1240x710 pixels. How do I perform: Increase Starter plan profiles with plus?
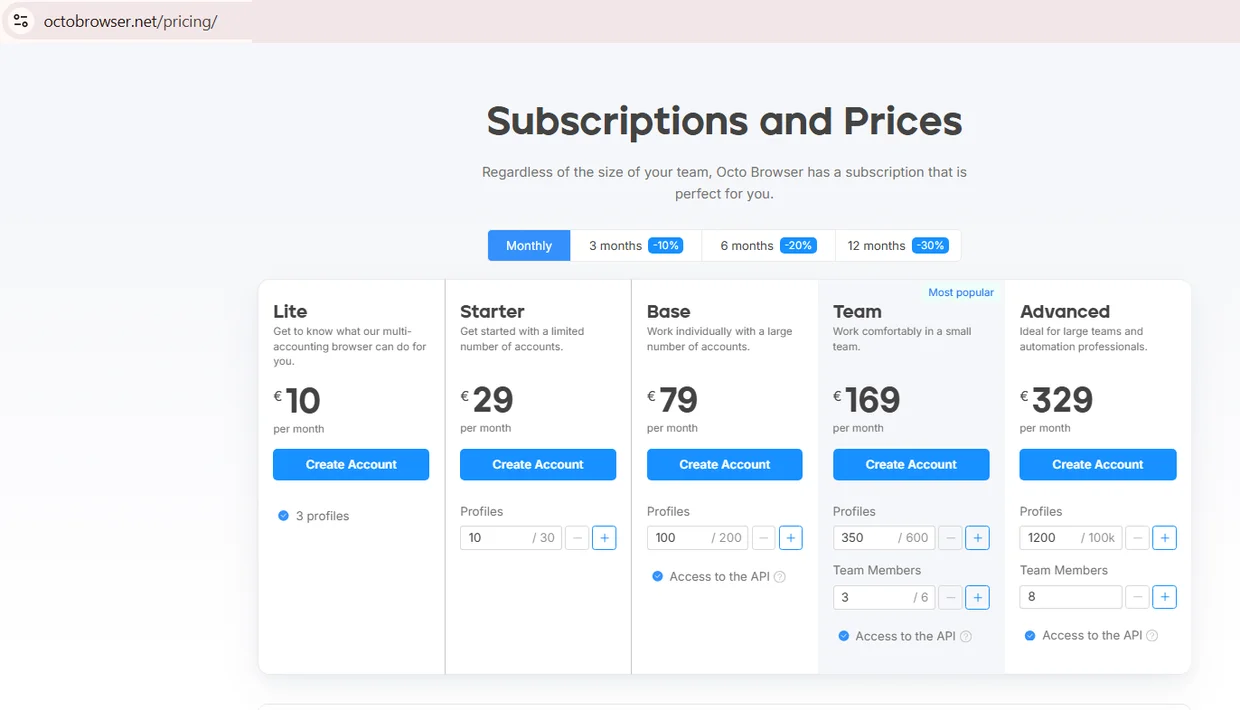click(x=604, y=538)
